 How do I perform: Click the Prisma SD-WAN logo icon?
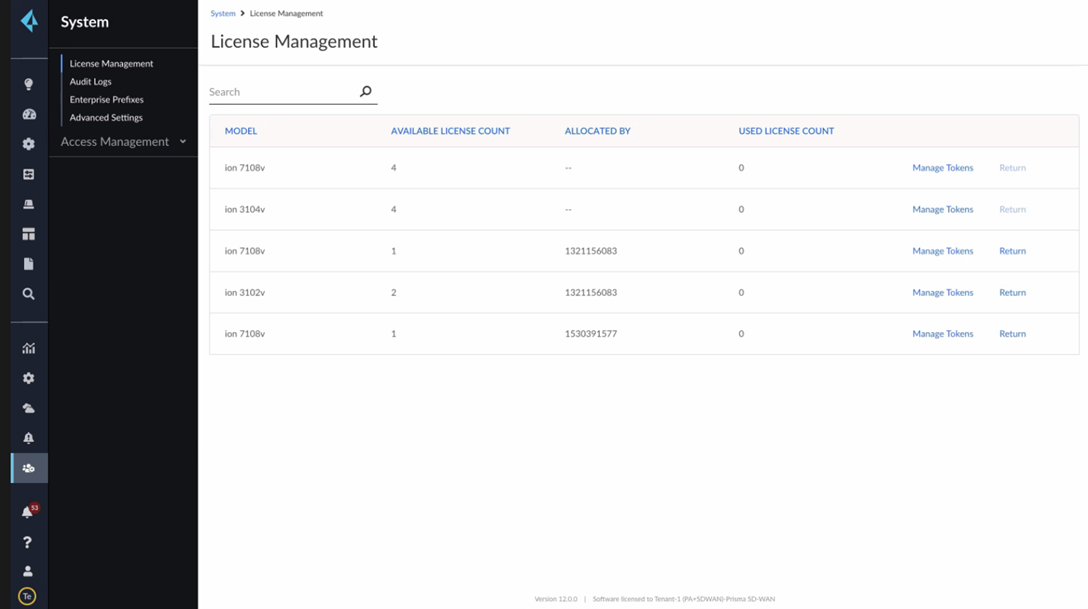click(x=29, y=21)
